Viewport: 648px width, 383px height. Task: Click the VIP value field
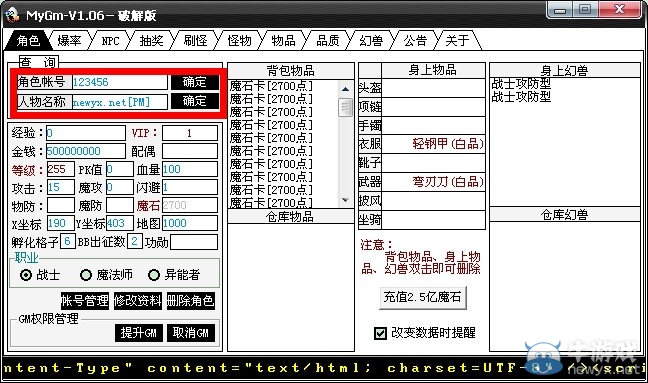pyautogui.click(x=190, y=133)
